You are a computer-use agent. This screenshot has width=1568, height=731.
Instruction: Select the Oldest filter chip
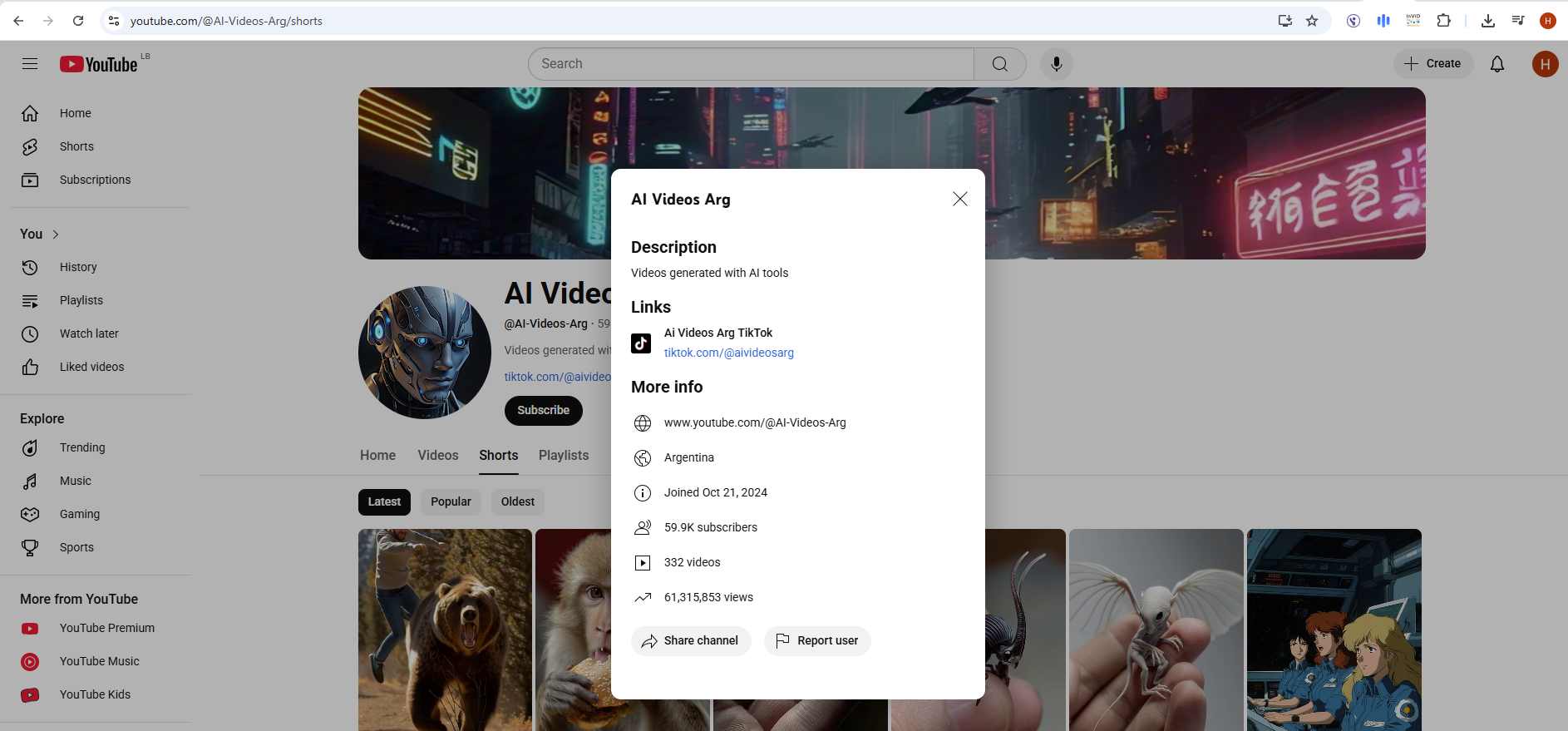pyautogui.click(x=517, y=502)
